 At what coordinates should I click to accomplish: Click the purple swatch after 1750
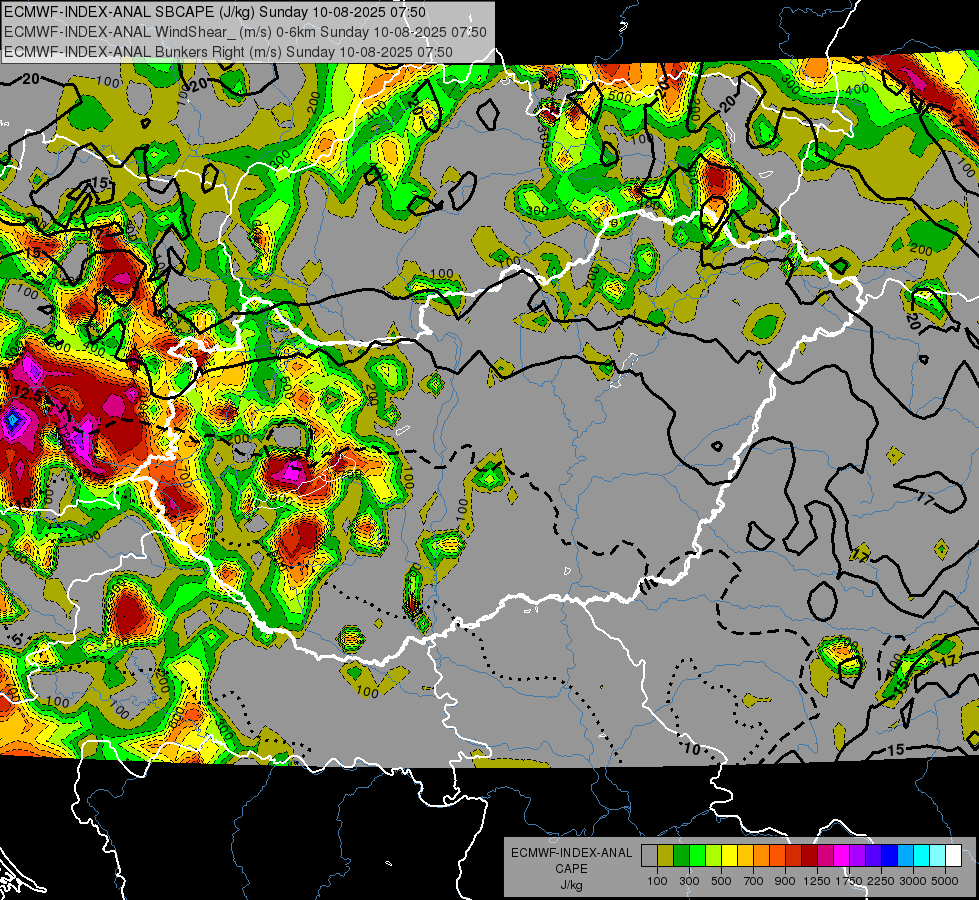[857, 855]
